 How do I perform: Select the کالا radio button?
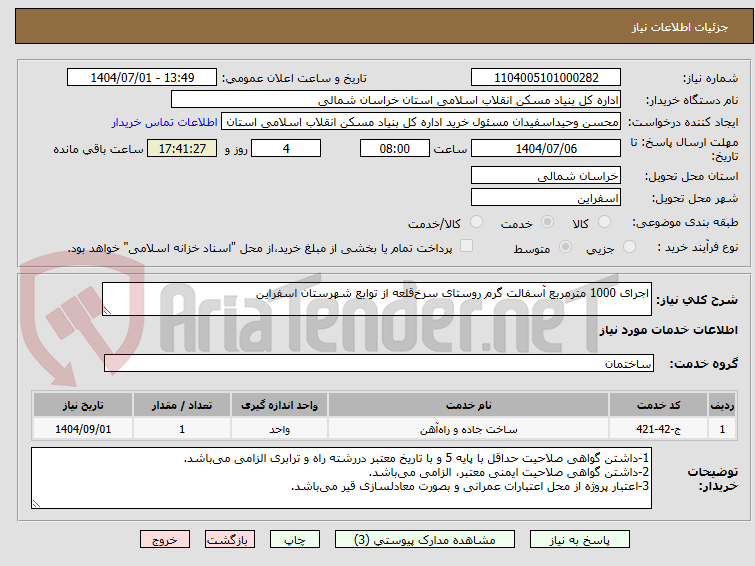point(604,222)
